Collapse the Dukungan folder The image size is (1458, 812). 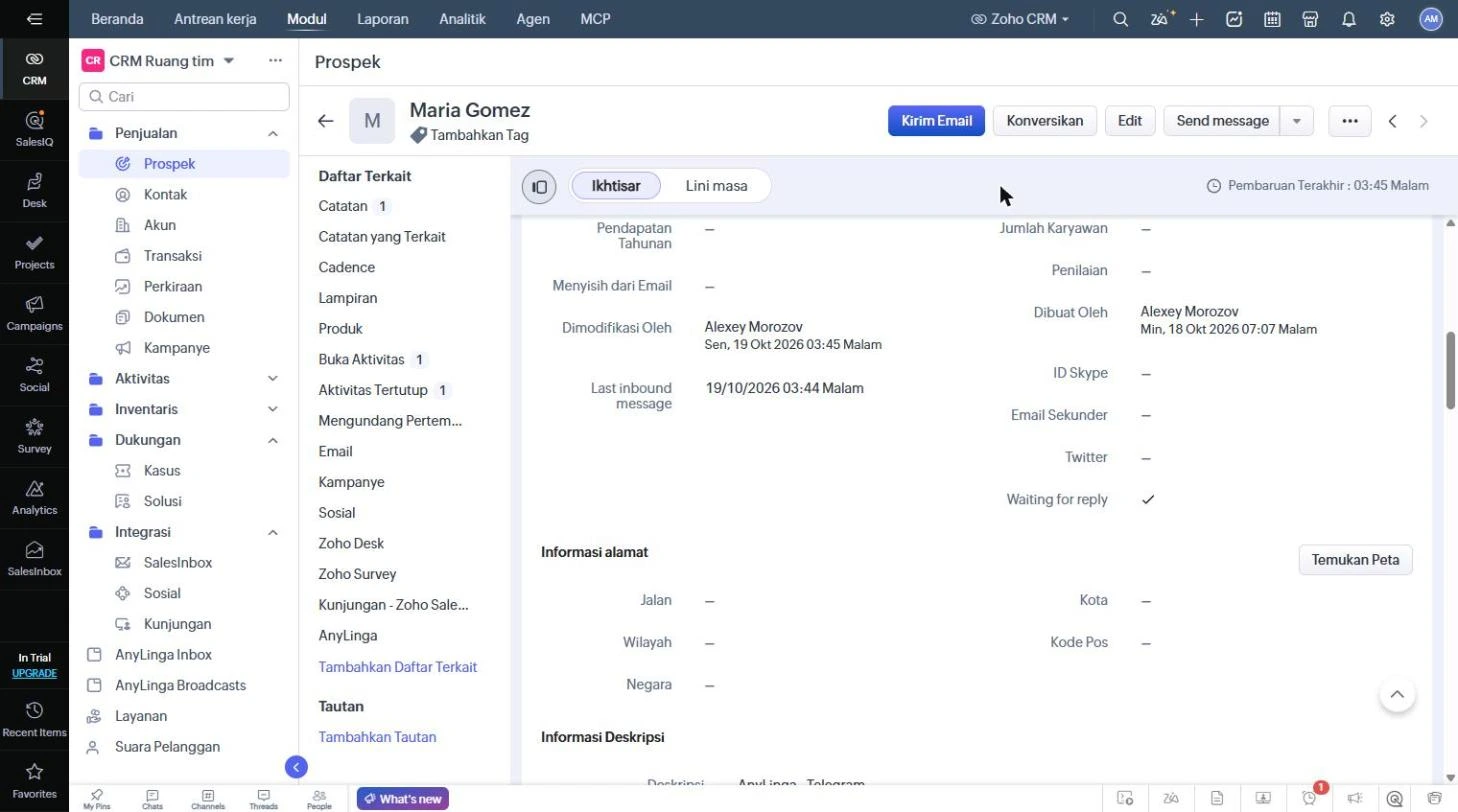(273, 440)
